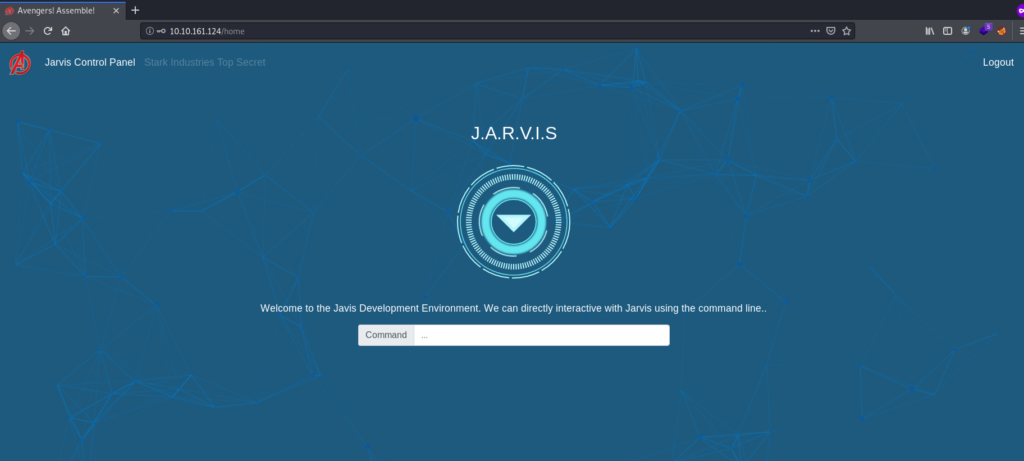
Task: Click the purple extension with badge 5
Action: click(x=984, y=31)
